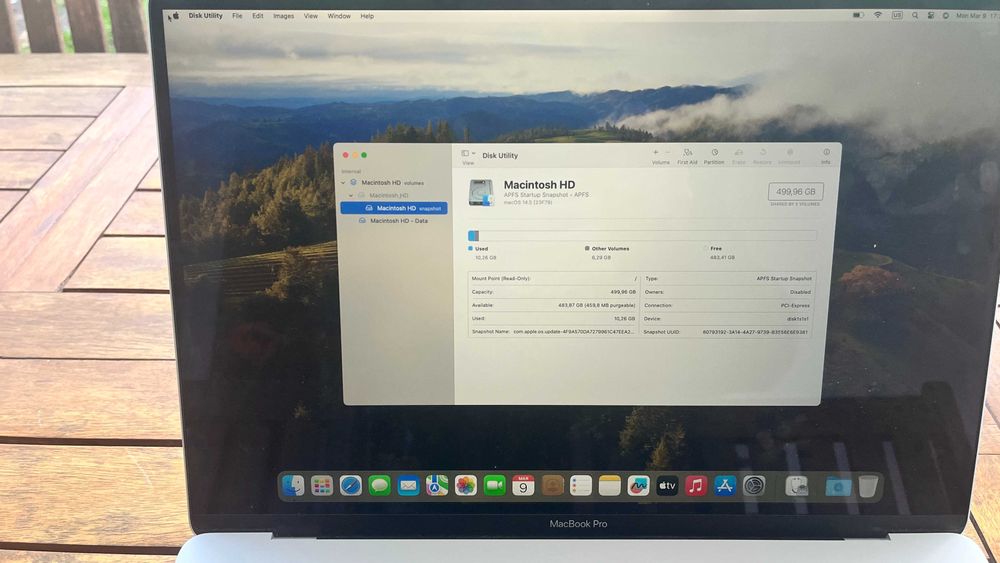
Task: Click the 499,96 GB capacity box
Action: [795, 191]
